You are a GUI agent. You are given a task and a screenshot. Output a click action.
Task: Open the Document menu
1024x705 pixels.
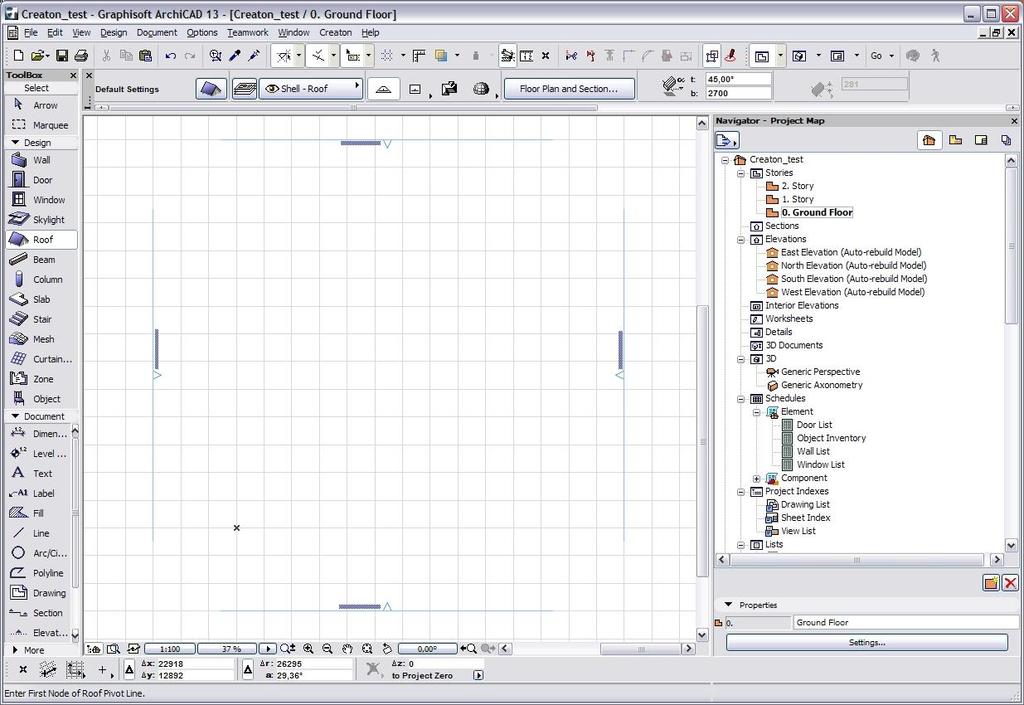pos(157,33)
